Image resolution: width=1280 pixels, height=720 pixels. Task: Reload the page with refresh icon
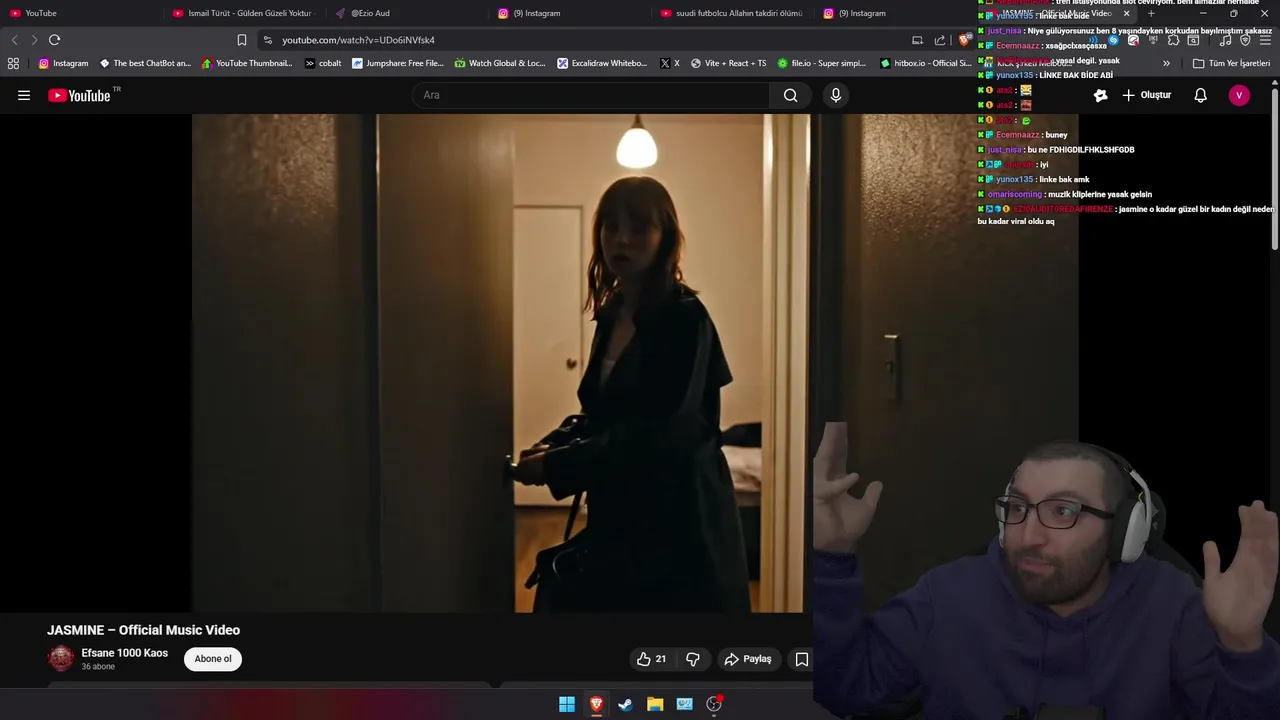point(54,40)
